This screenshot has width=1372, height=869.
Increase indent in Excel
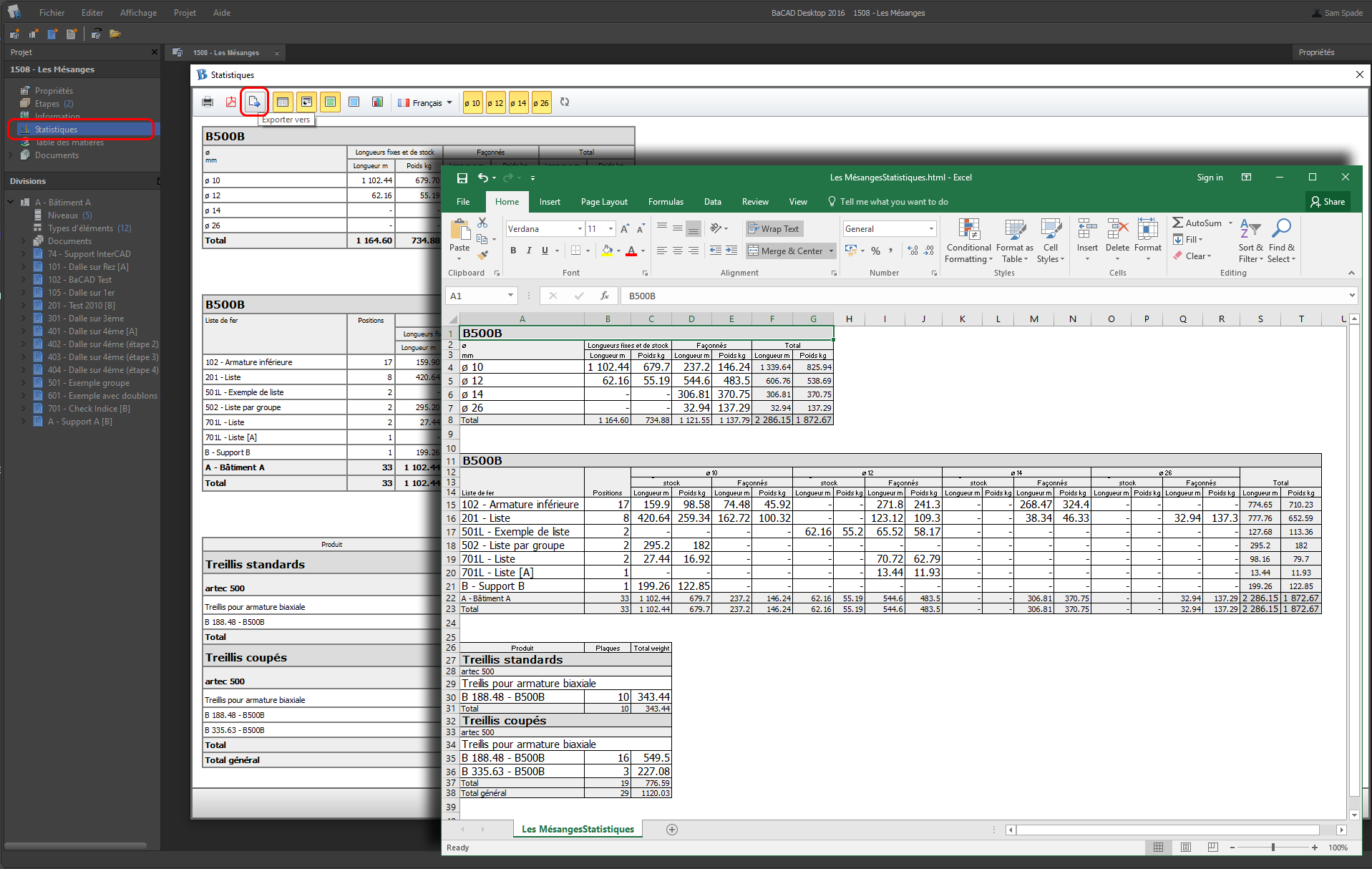(x=731, y=251)
